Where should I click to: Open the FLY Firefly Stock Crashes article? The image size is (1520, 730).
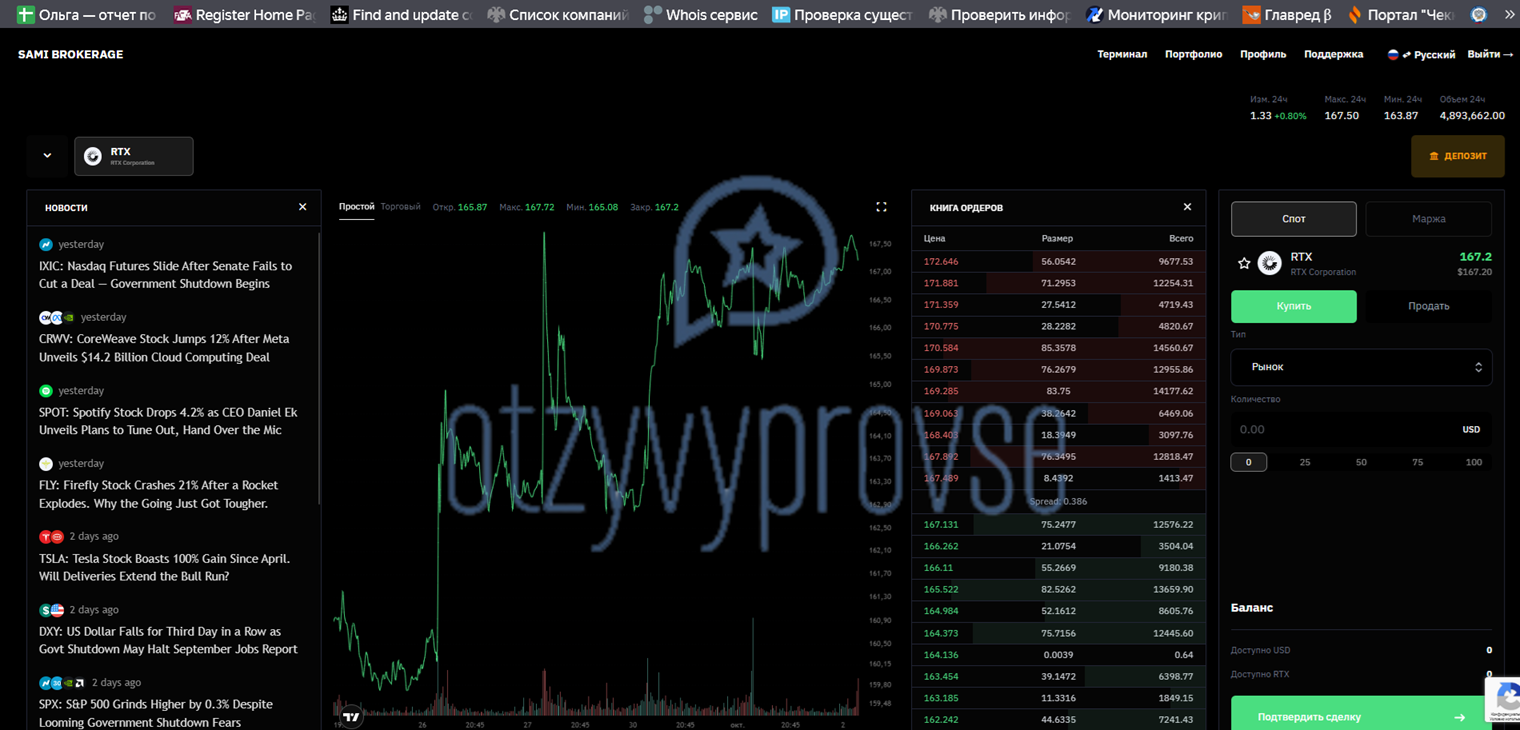tap(159, 494)
